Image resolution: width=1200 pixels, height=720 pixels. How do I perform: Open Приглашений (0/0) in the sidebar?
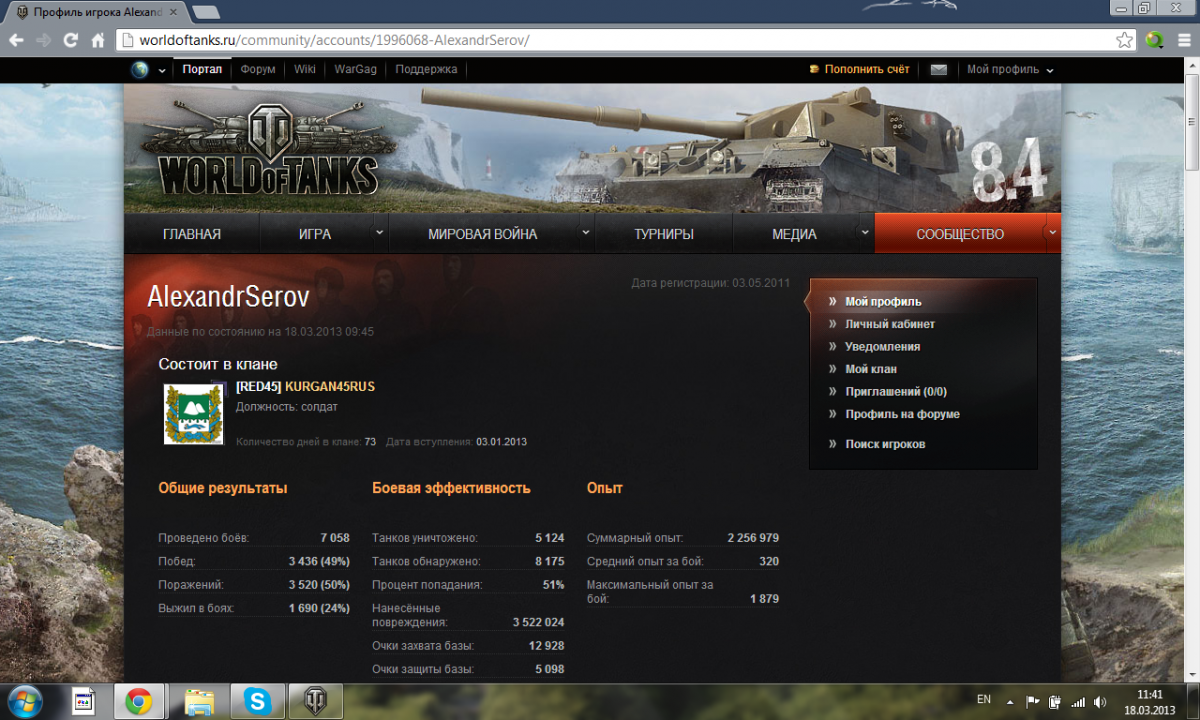[x=896, y=392]
